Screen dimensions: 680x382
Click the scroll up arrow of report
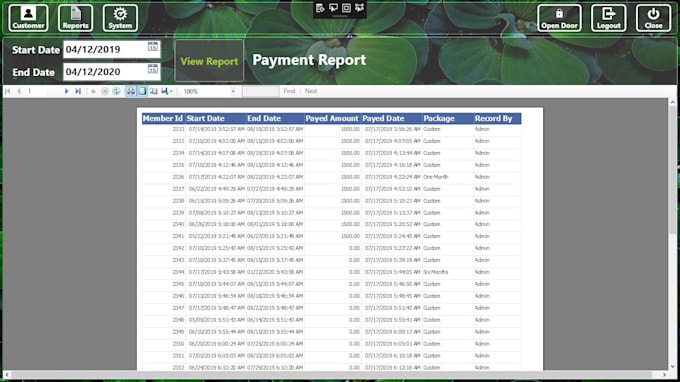click(x=673, y=102)
